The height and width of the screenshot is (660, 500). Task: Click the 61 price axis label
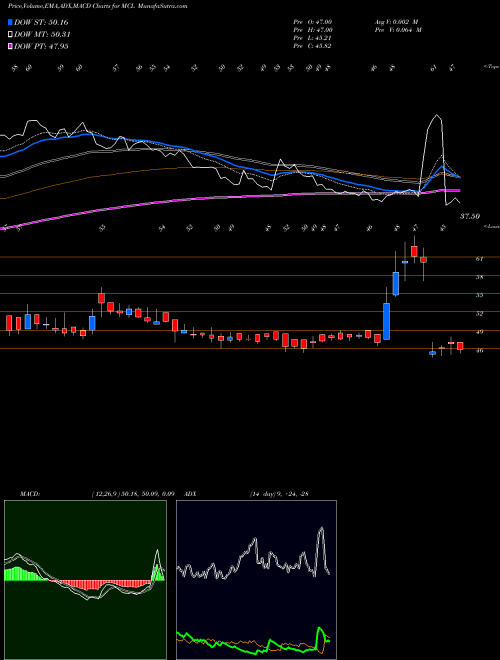click(x=479, y=259)
